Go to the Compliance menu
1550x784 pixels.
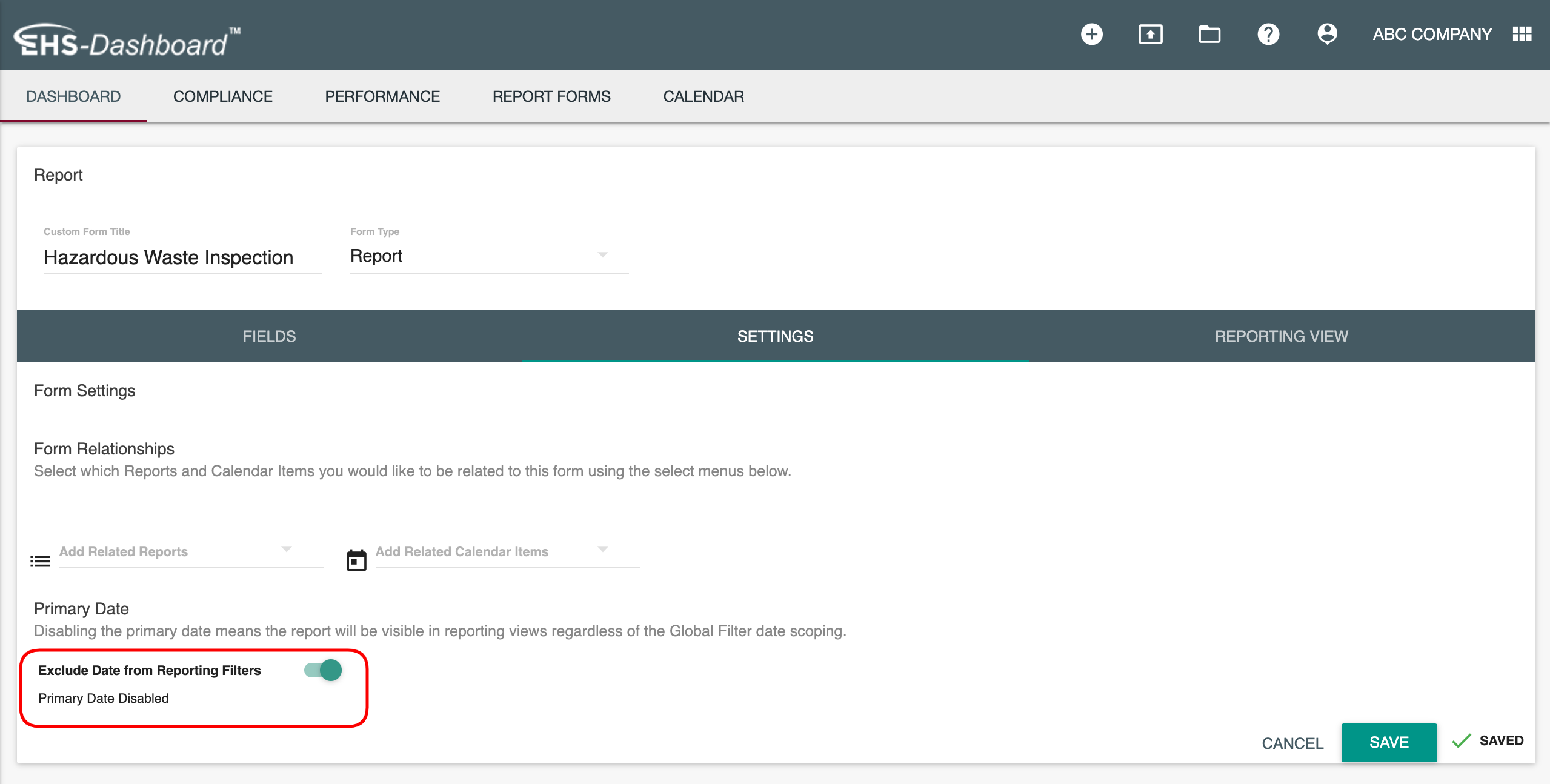[x=222, y=96]
